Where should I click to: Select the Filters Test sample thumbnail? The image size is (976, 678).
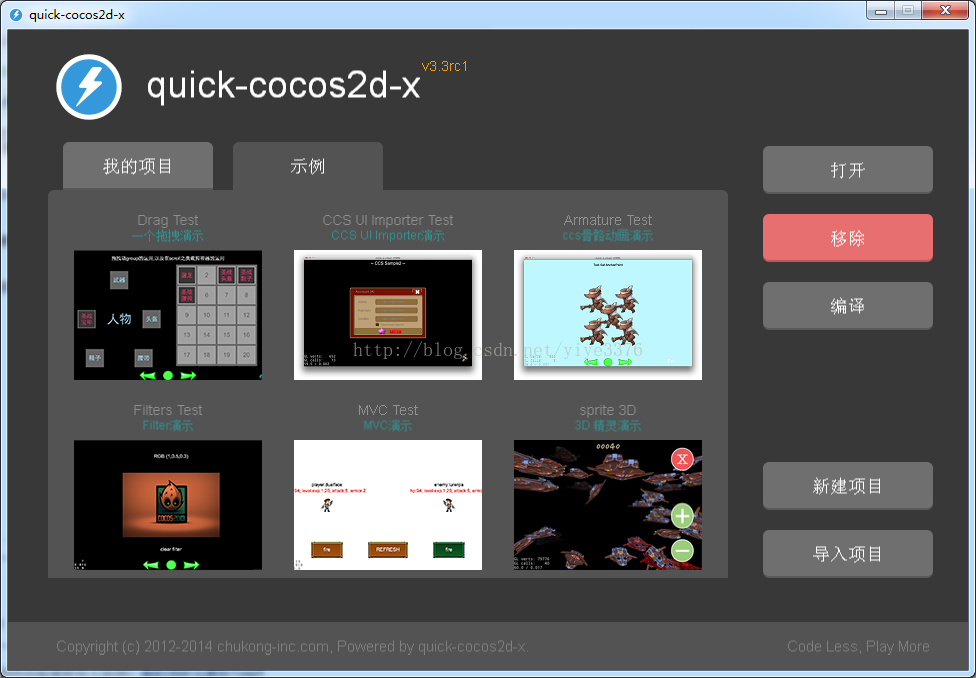pos(168,505)
